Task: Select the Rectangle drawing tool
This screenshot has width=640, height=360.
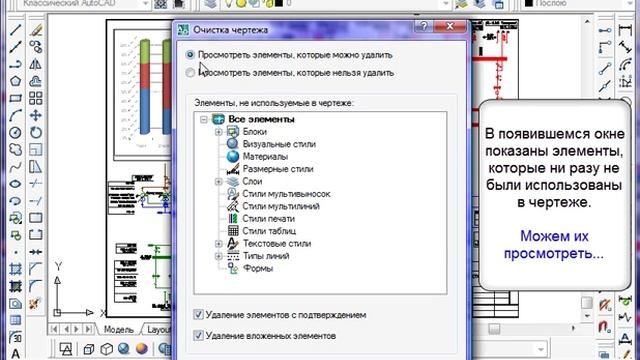Action: 16,98
